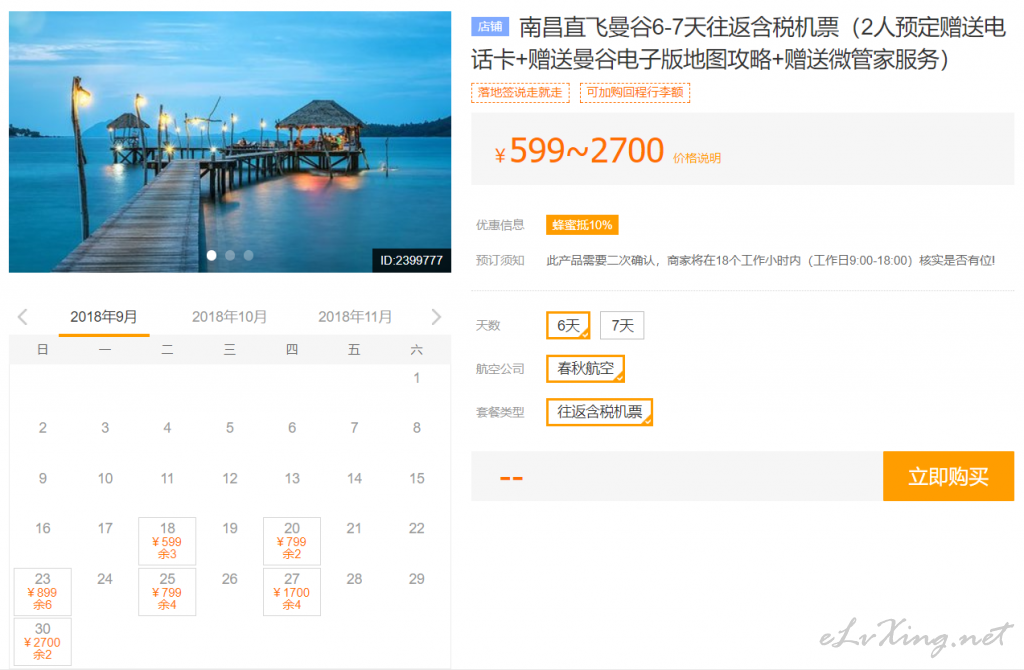1024x670 pixels.
Task: Pick September 30 priced ¥2700
Action: coord(42,641)
